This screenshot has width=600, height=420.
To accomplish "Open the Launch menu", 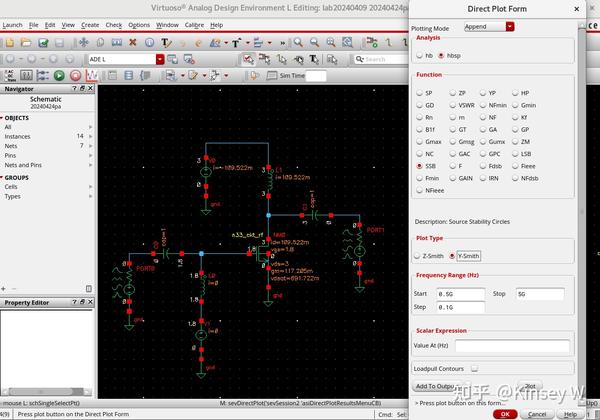I will 12,25.
